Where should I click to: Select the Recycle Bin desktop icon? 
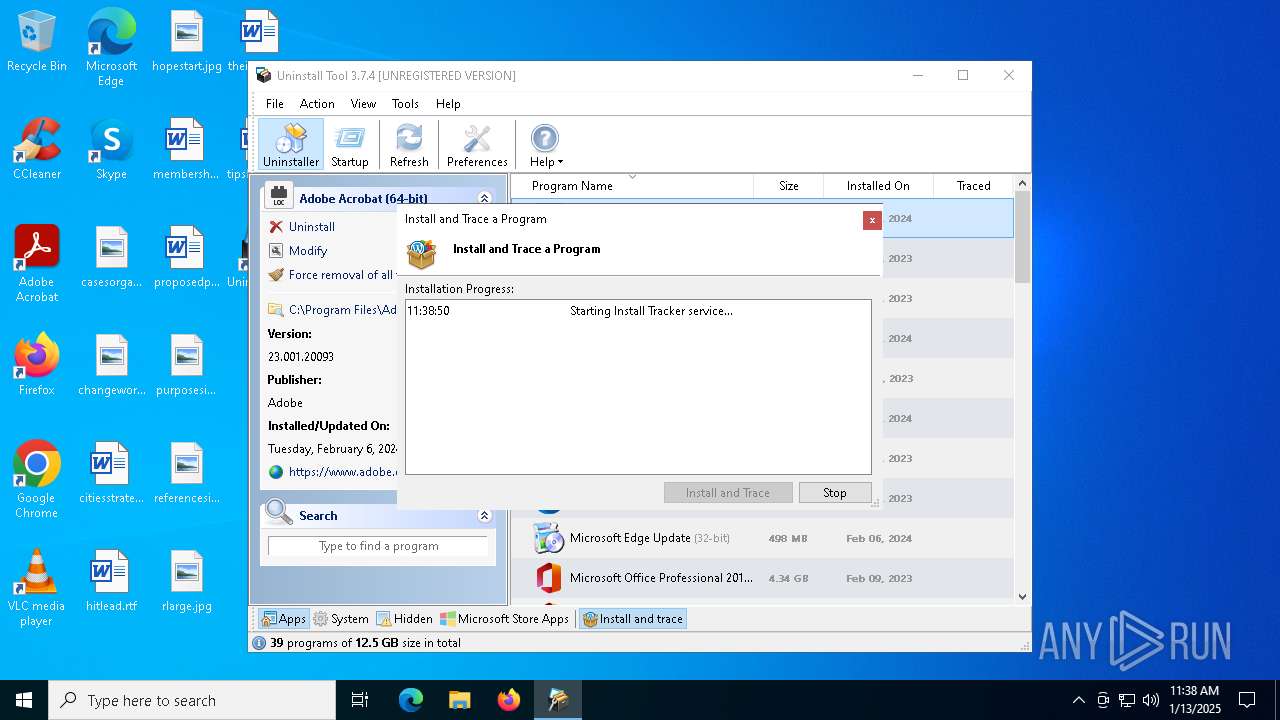[37, 42]
